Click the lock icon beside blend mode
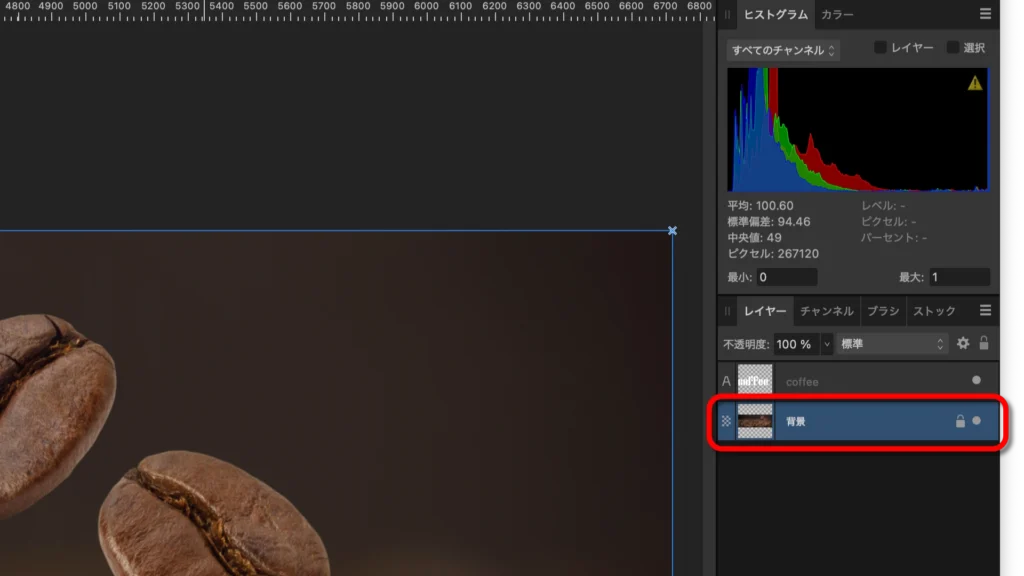The image size is (1024, 576). pyautogui.click(x=984, y=343)
